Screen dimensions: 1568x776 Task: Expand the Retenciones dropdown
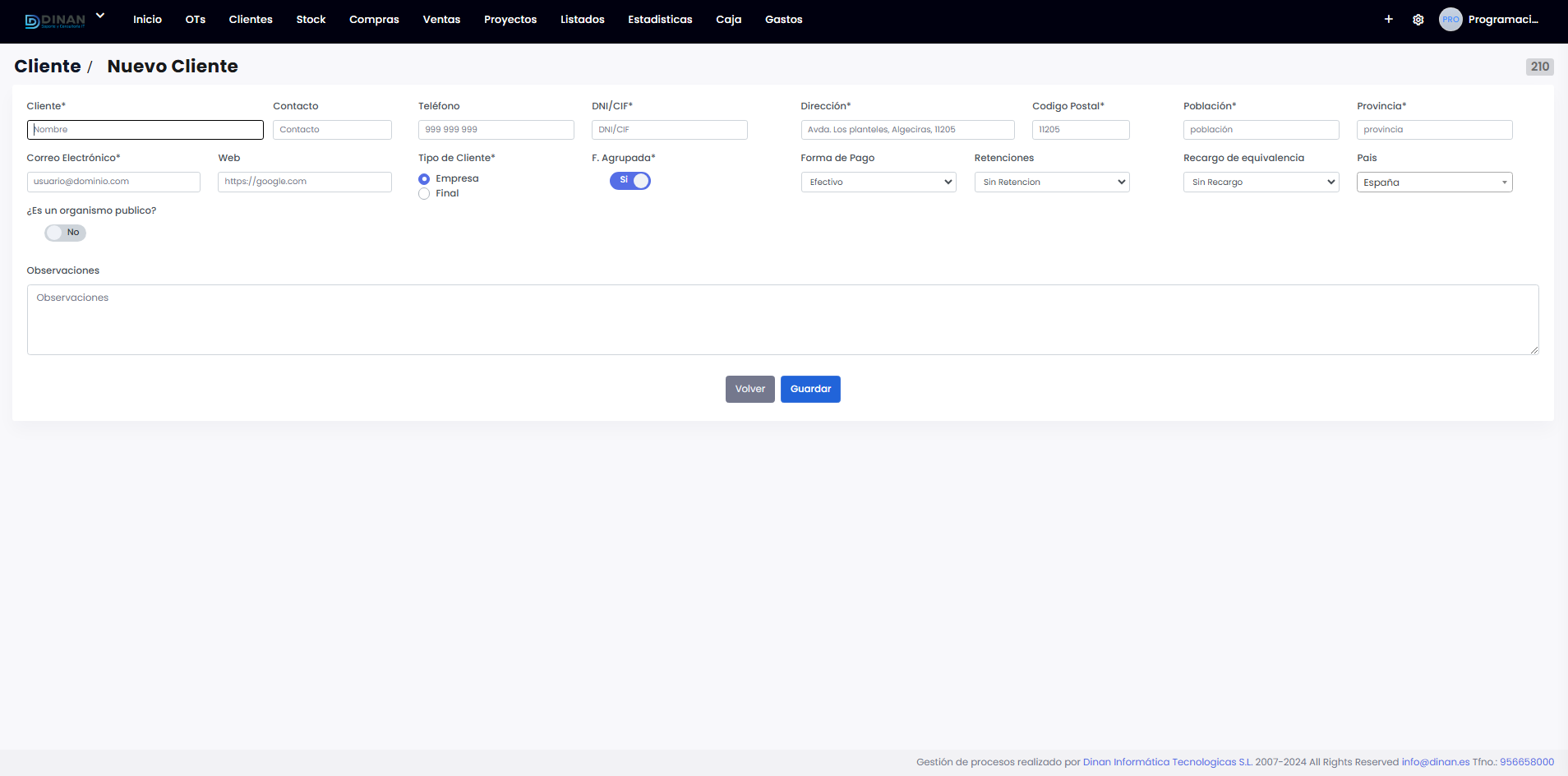pos(1051,182)
